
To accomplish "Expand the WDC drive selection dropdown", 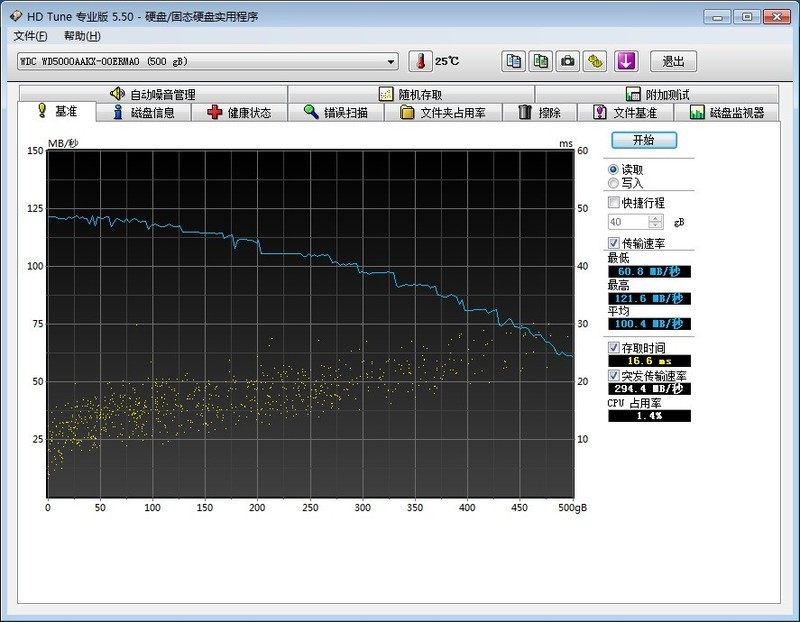I will [391, 62].
